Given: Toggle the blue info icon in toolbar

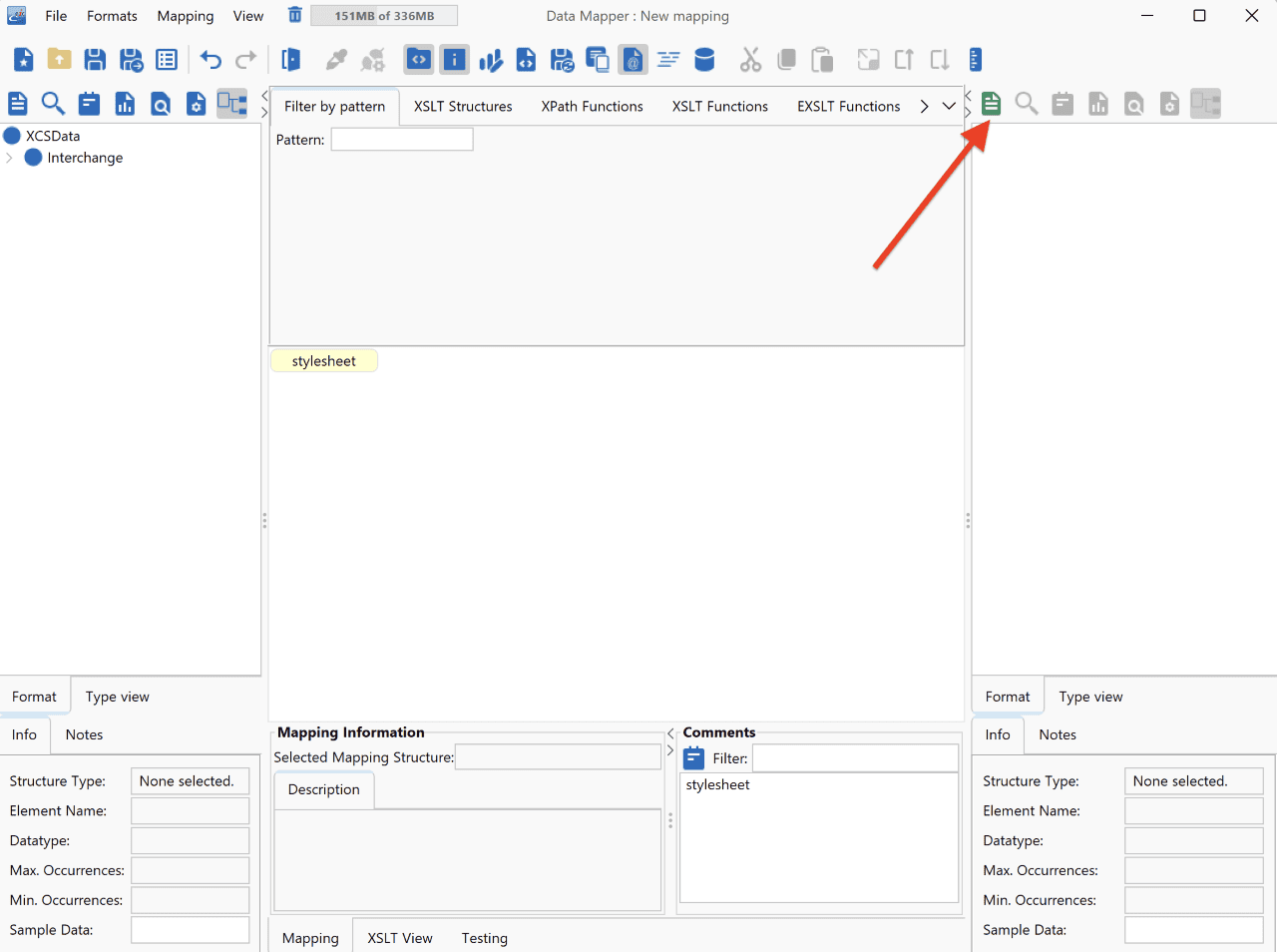Looking at the screenshot, I should click(x=455, y=60).
